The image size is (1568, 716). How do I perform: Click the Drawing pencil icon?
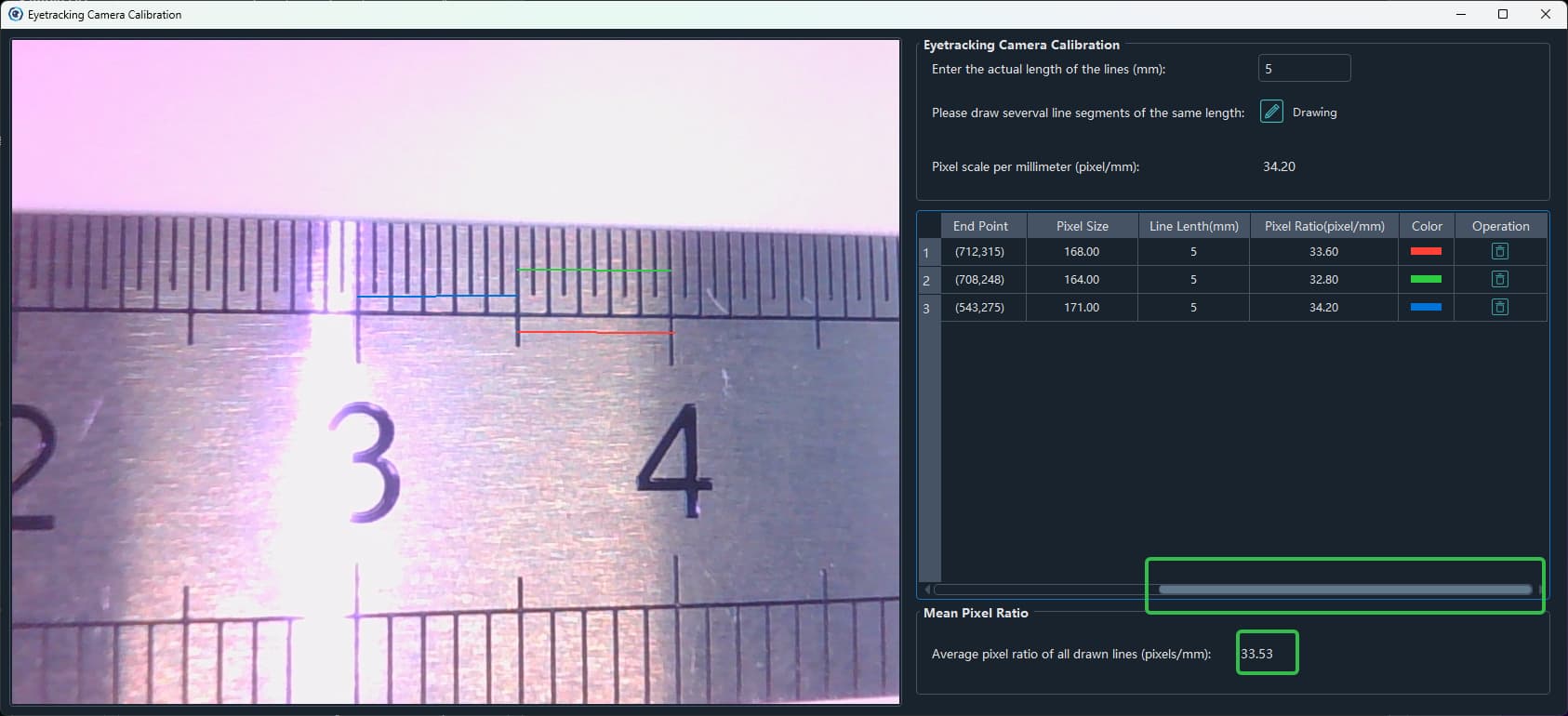click(1271, 112)
